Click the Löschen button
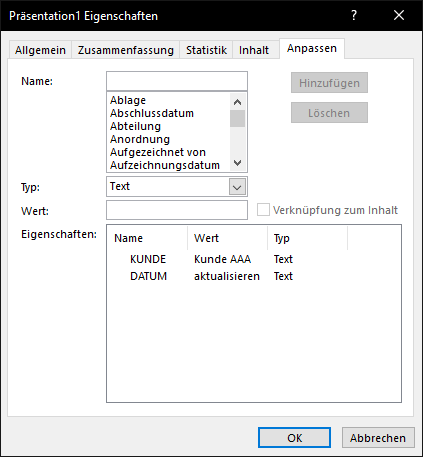This screenshot has height=457, width=423. [329, 113]
